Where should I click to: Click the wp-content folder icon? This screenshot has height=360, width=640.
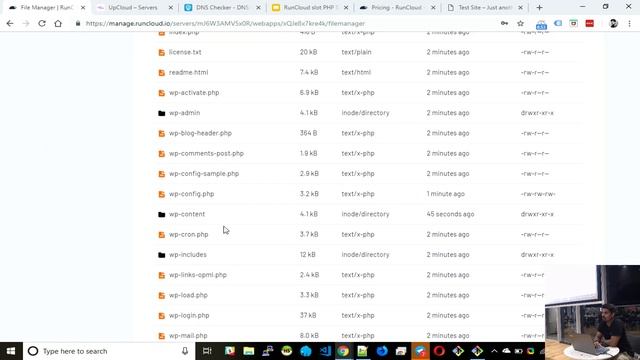162,214
